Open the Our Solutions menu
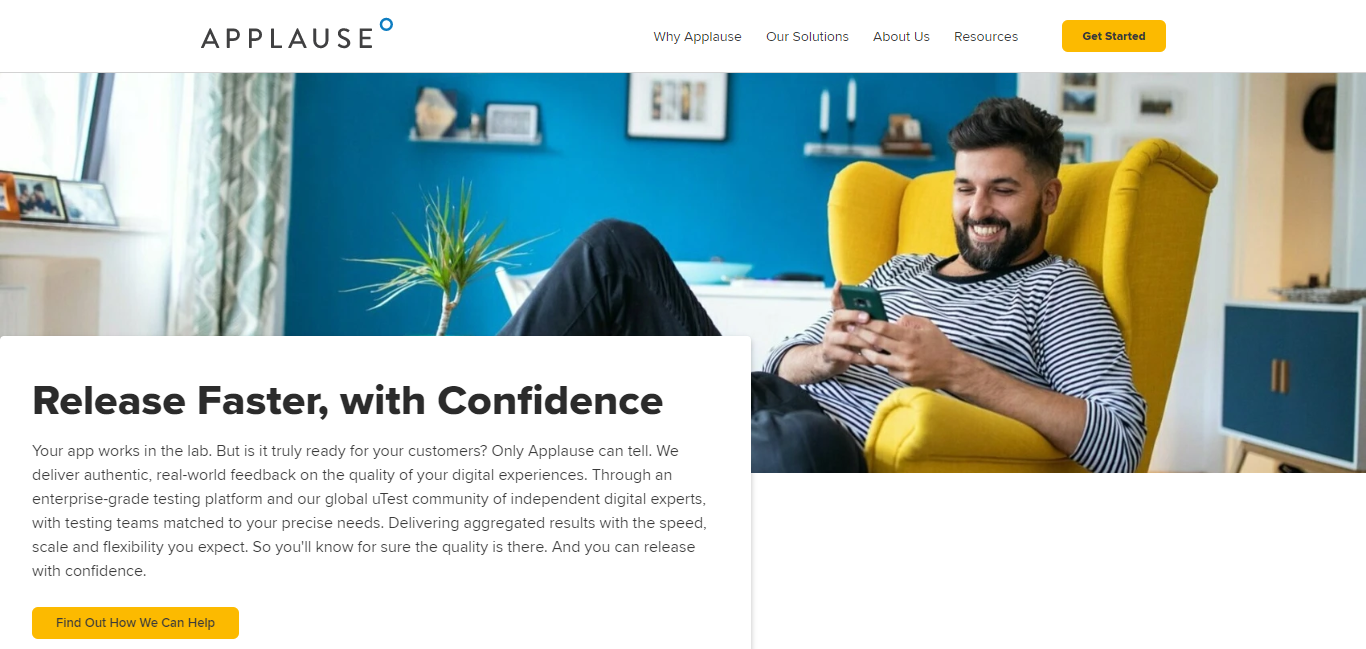1366x649 pixels. [x=807, y=36]
